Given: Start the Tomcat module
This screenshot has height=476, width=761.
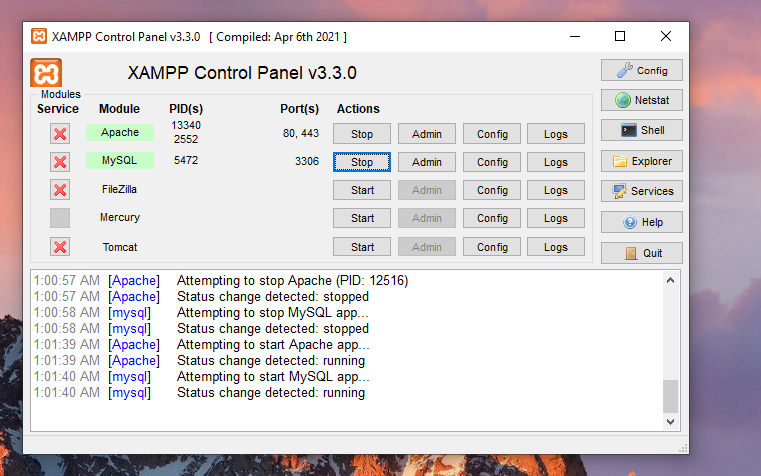Looking at the screenshot, I should (x=362, y=247).
